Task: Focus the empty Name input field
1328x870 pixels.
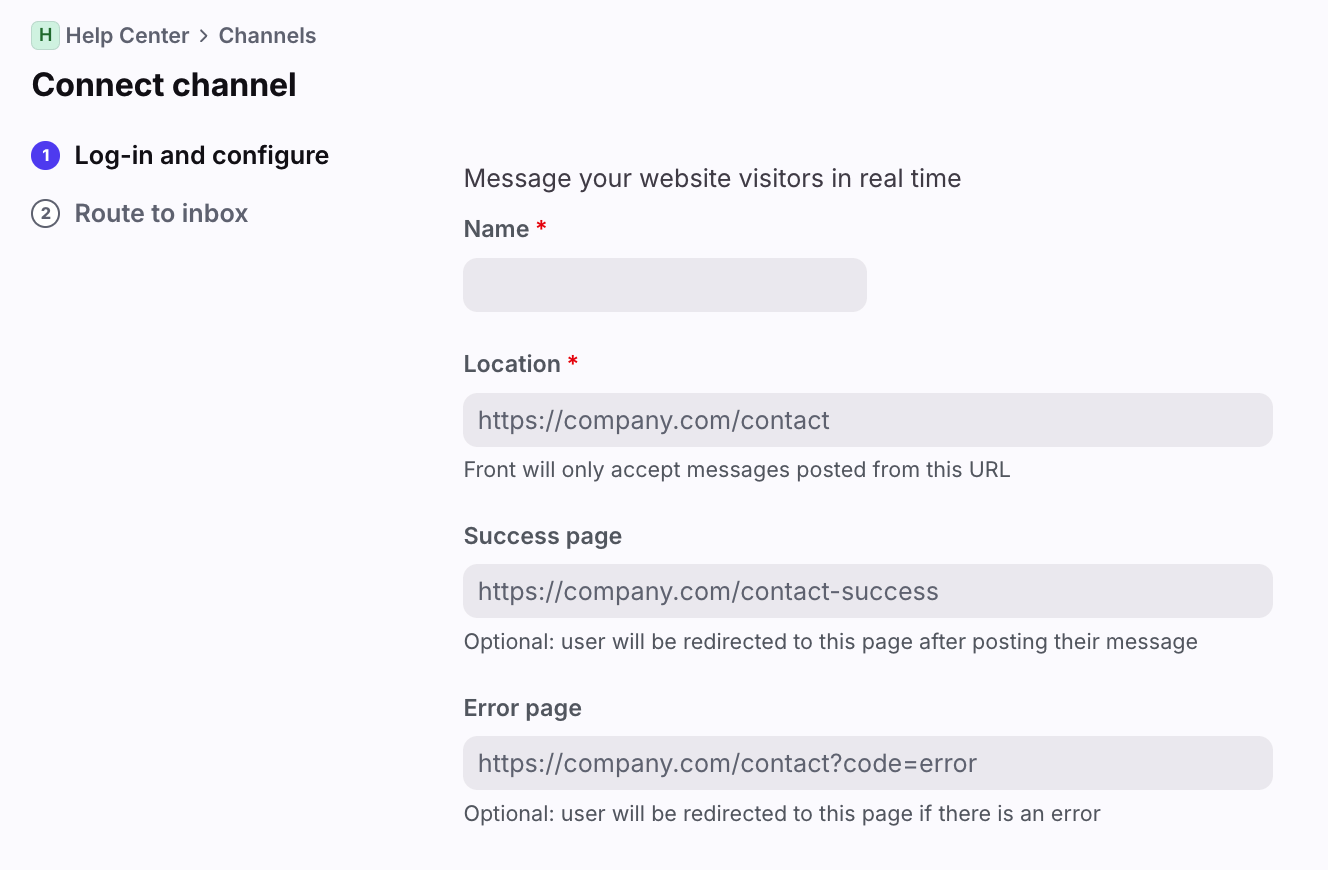Action: (x=665, y=285)
